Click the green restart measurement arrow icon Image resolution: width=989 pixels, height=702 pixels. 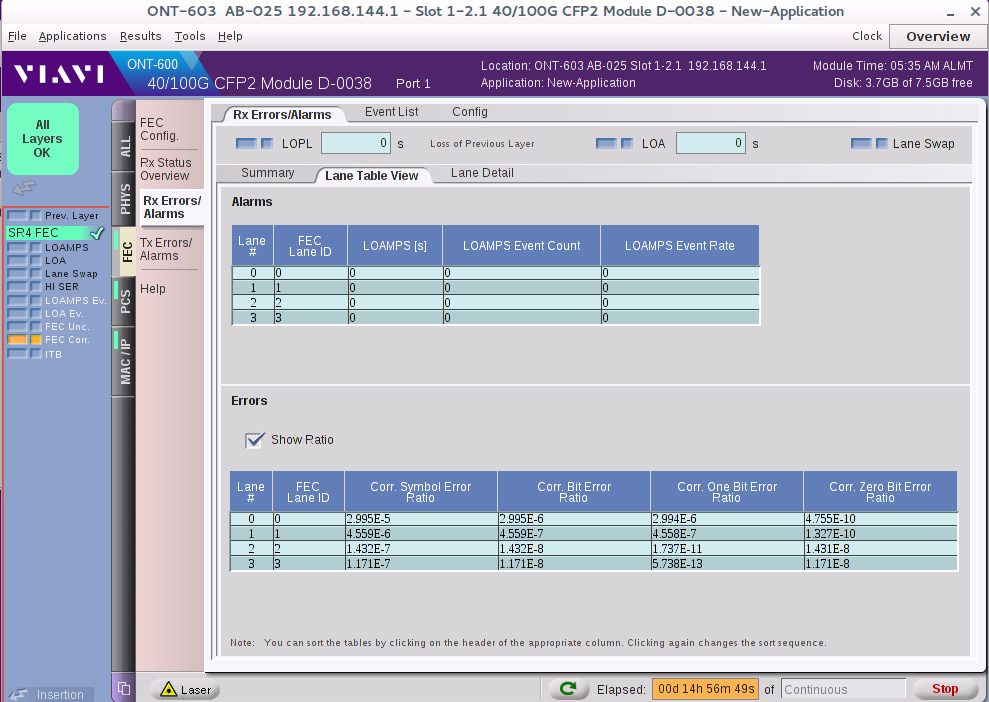point(568,688)
